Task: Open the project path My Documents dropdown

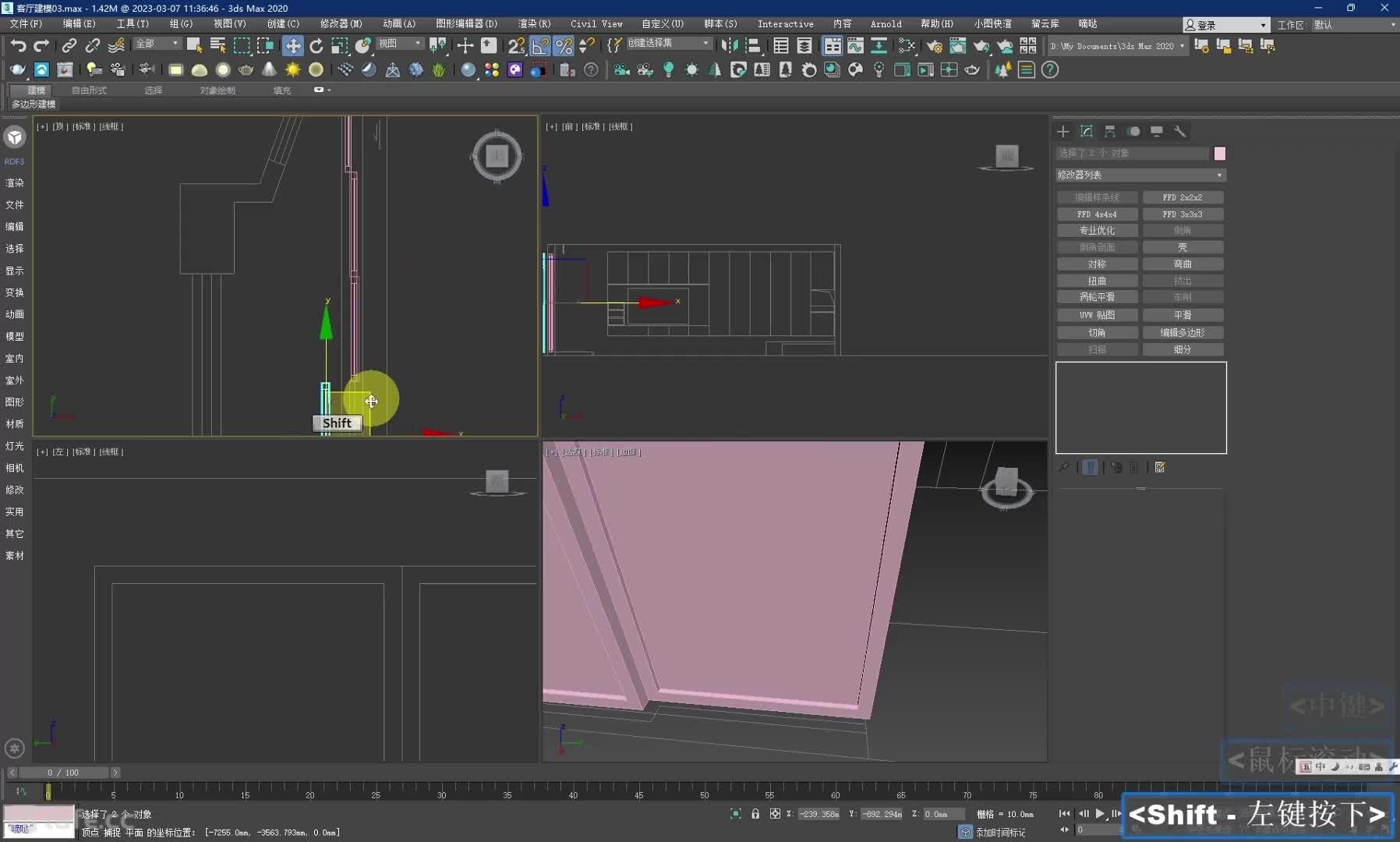Action: pyautogui.click(x=1118, y=46)
